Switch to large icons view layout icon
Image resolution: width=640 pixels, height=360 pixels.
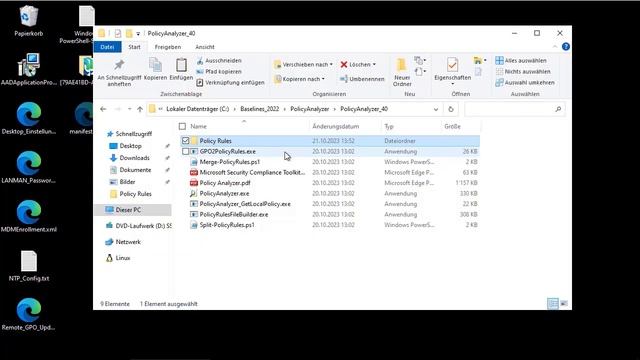pyautogui.click(x=564, y=303)
